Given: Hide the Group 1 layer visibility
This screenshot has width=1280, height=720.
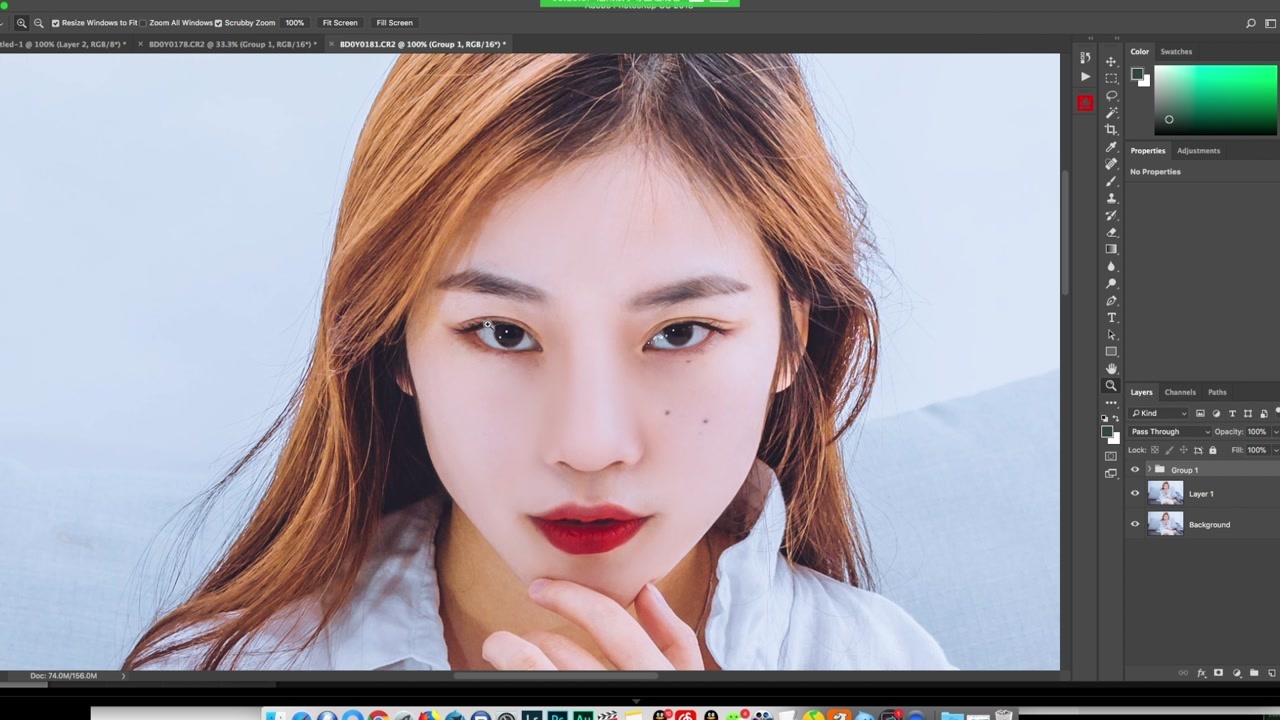Looking at the screenshot, I should coord(1135,470).
